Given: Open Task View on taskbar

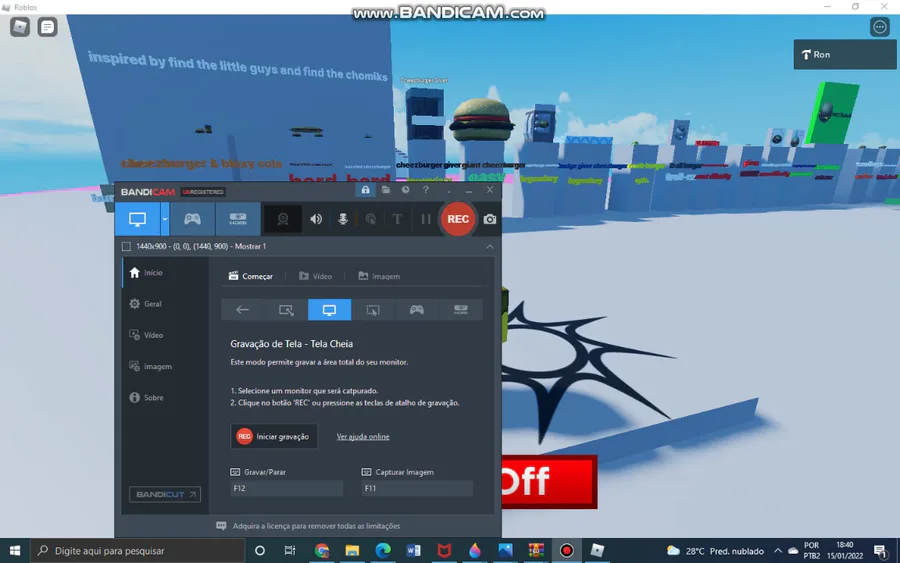Looking at the screenshot, I should coord(290,551).
